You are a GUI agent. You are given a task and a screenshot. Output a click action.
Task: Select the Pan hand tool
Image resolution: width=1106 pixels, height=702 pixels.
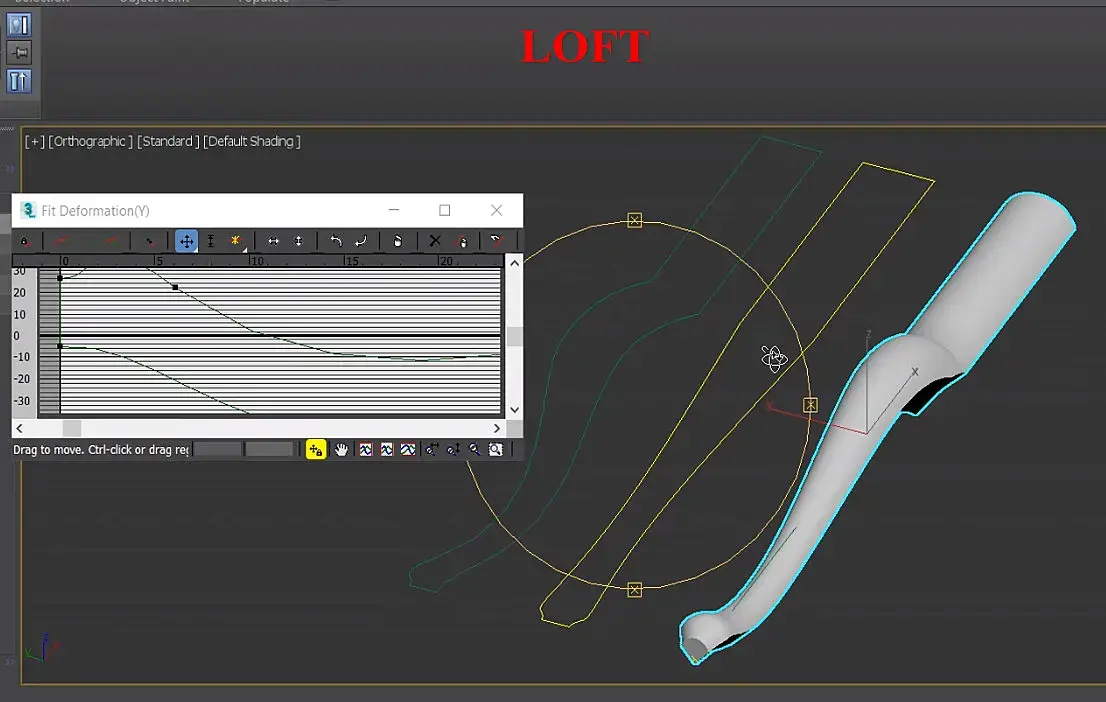[341, 449]
